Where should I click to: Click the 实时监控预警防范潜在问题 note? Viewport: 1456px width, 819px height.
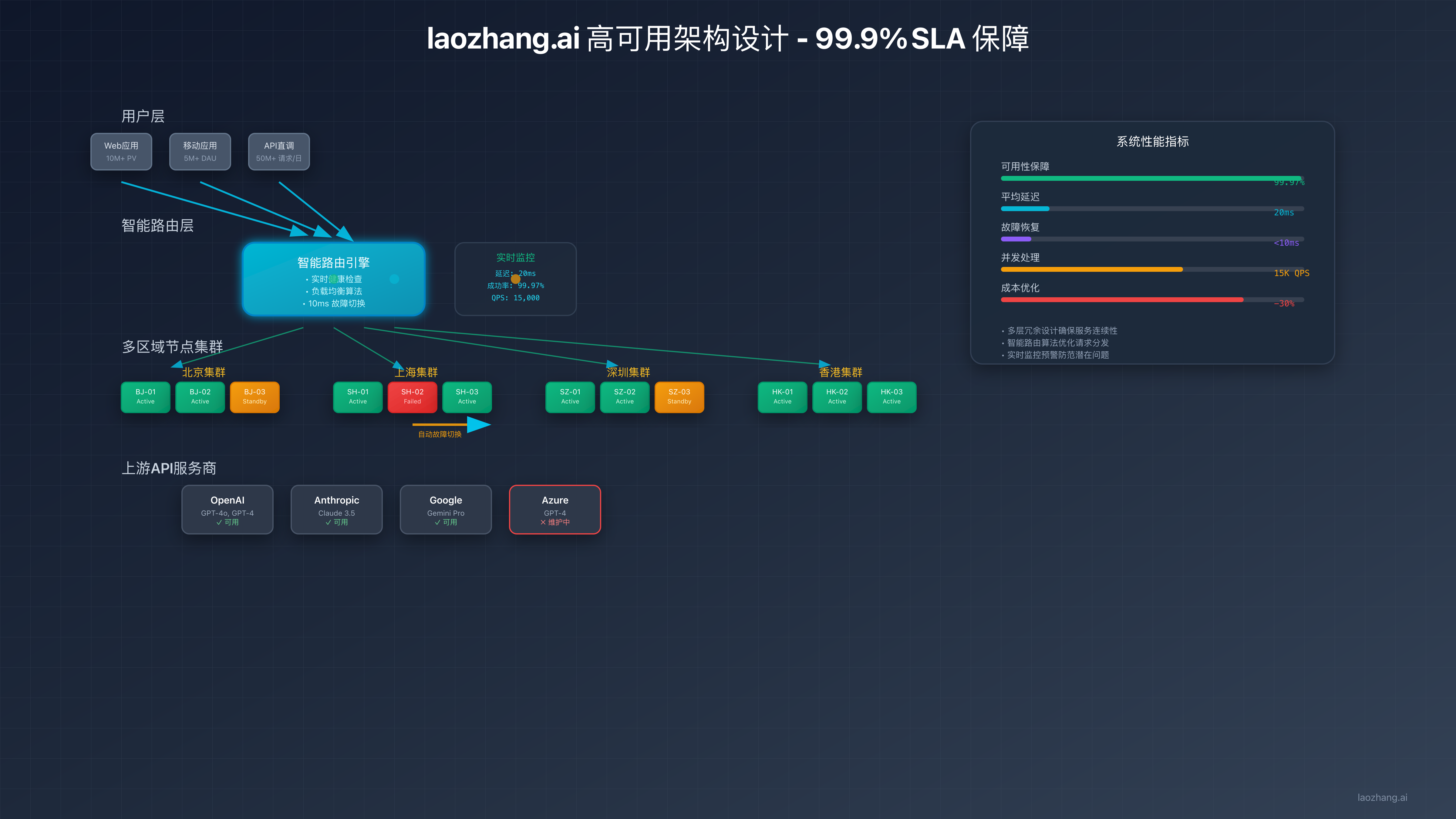tap(1055, 355)
